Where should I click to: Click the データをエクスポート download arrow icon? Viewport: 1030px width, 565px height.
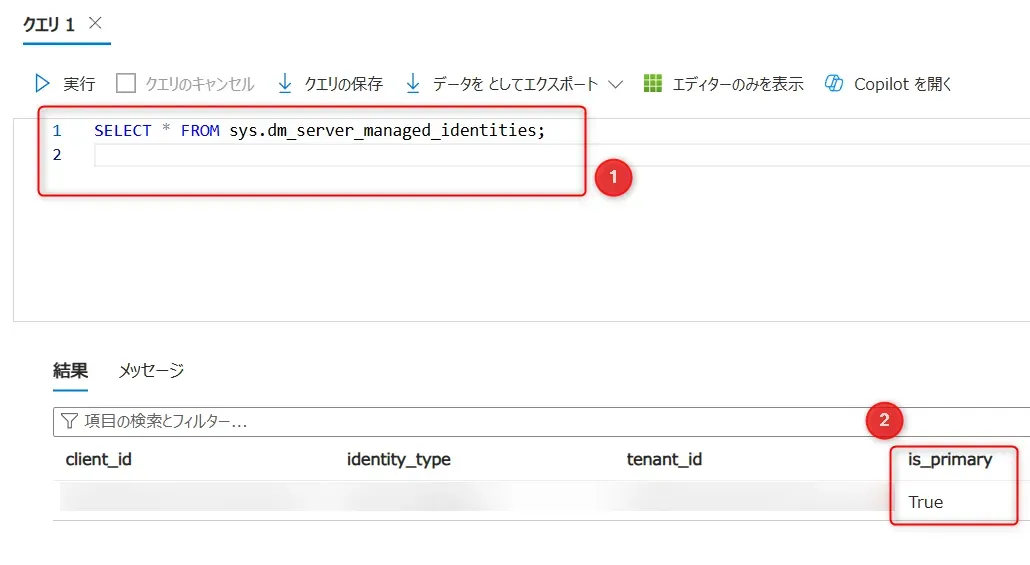click(x=413, y=83)
